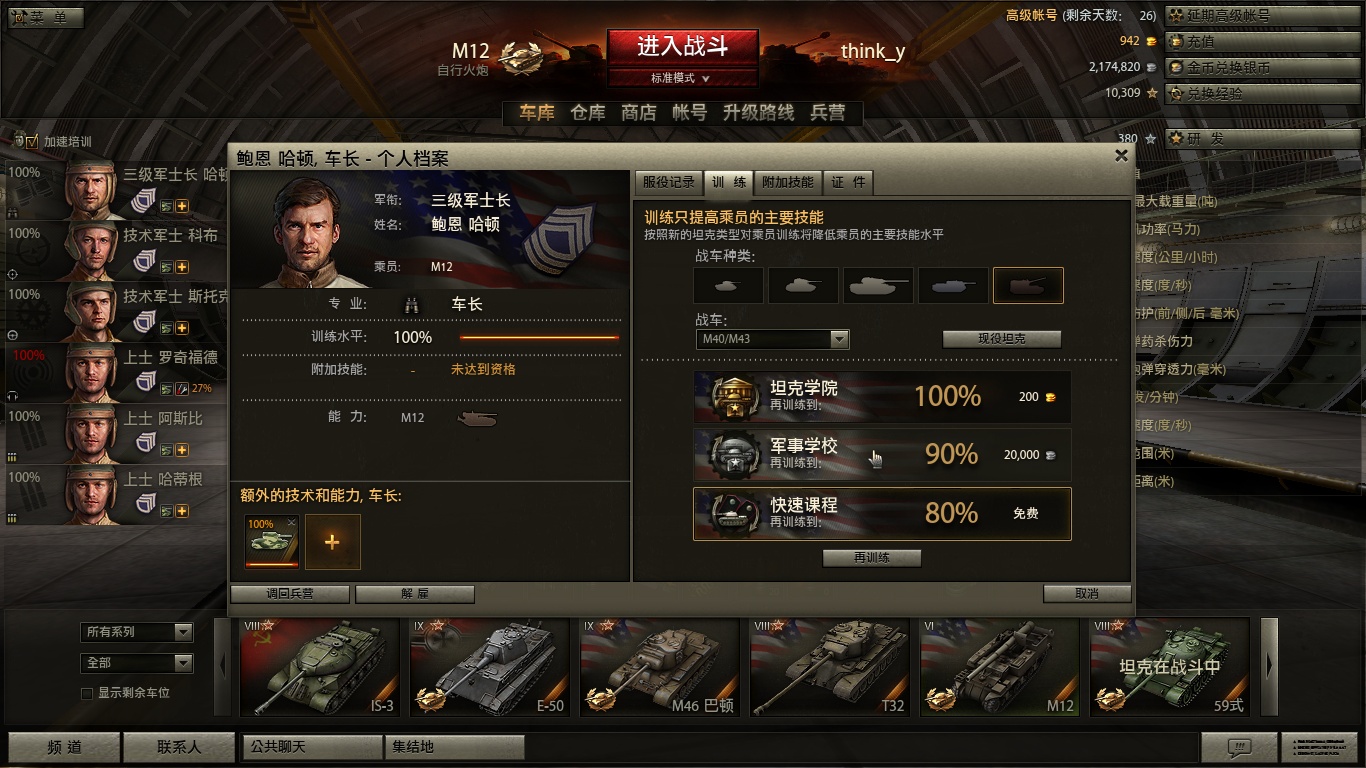Open the 升级路线 menu item

click(x=758, y=113)
